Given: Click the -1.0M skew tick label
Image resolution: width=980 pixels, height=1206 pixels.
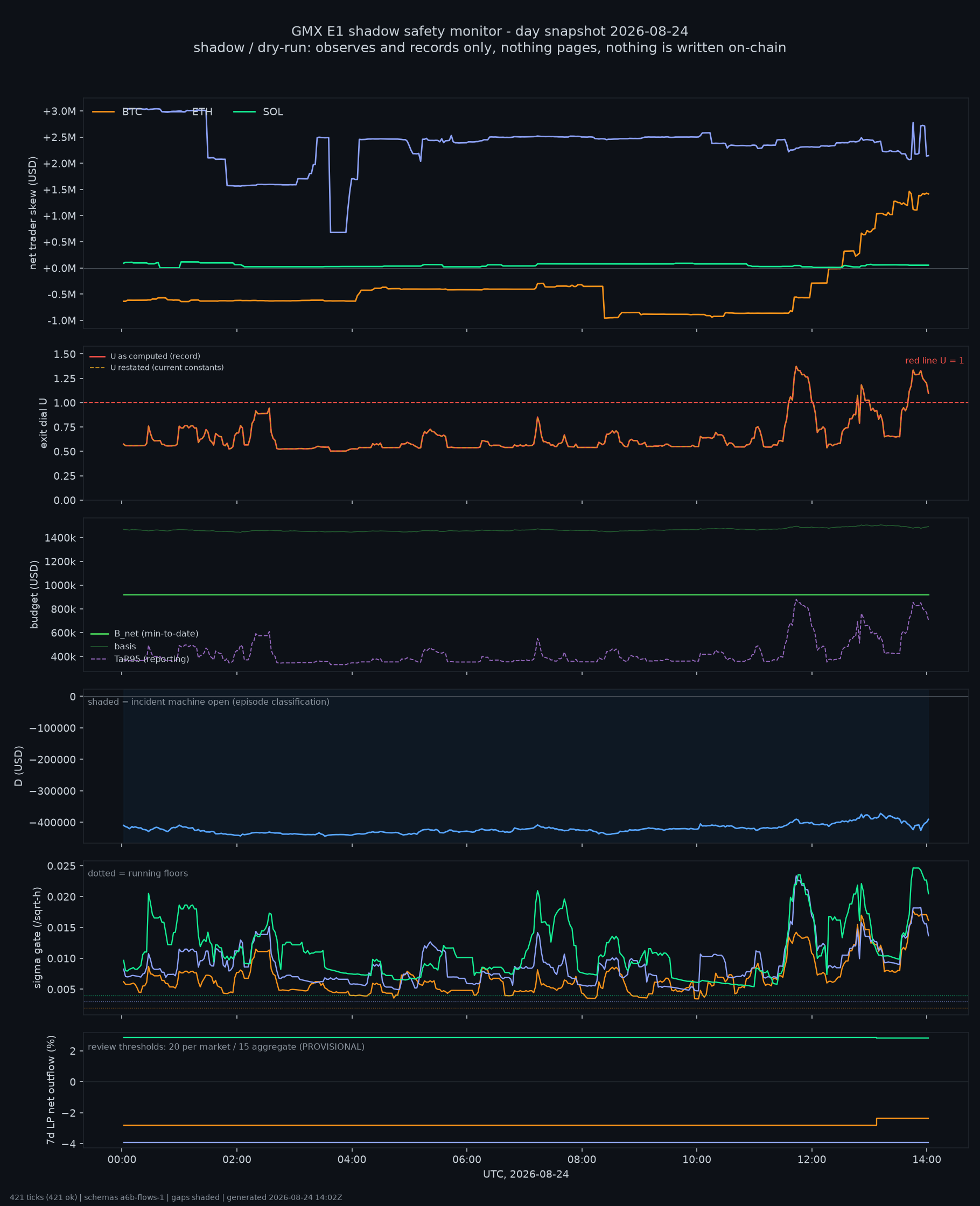Looking at the screenshot, I should point(61,320).
